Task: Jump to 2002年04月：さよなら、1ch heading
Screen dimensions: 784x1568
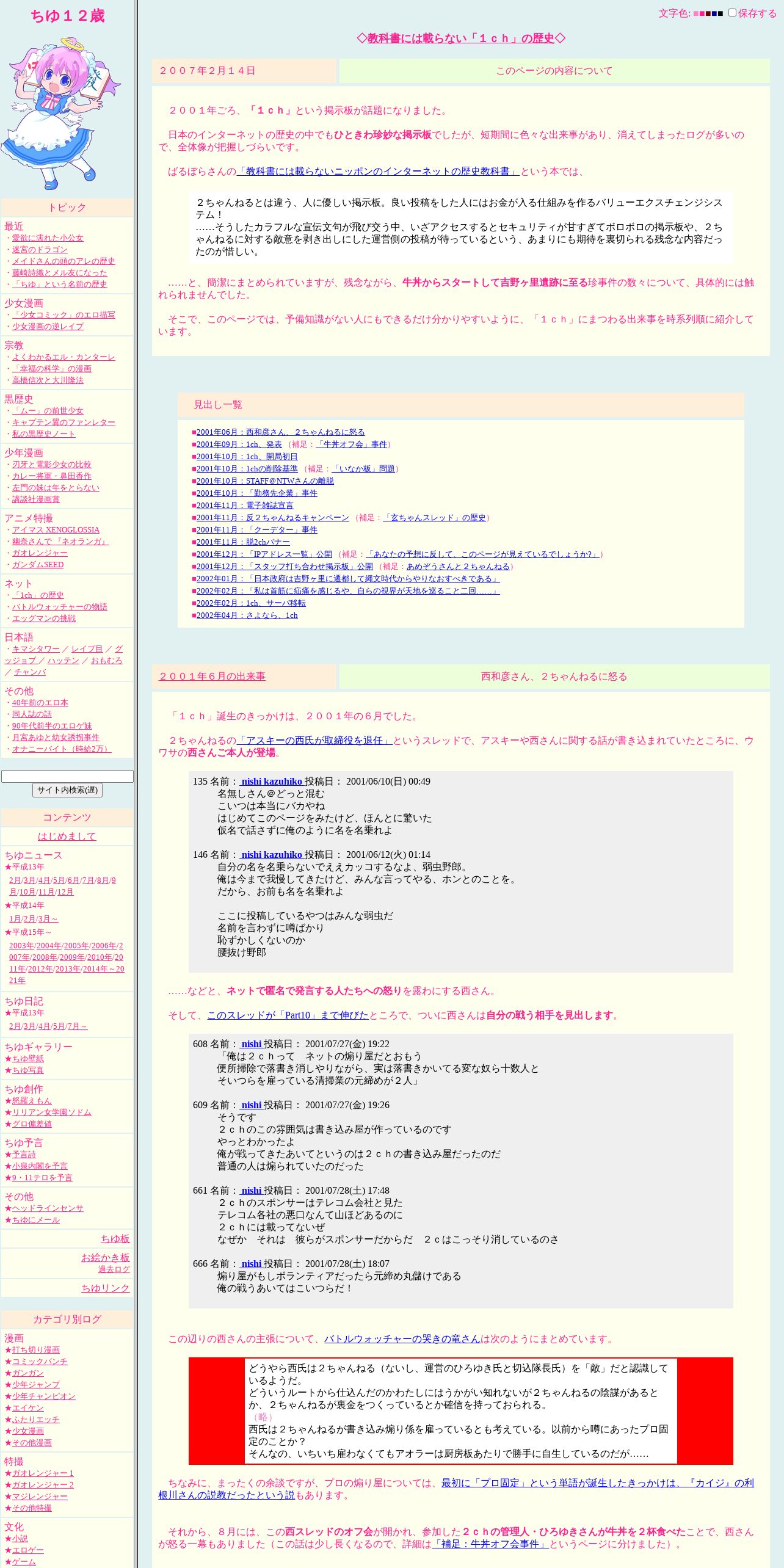Action: (247, 615)
